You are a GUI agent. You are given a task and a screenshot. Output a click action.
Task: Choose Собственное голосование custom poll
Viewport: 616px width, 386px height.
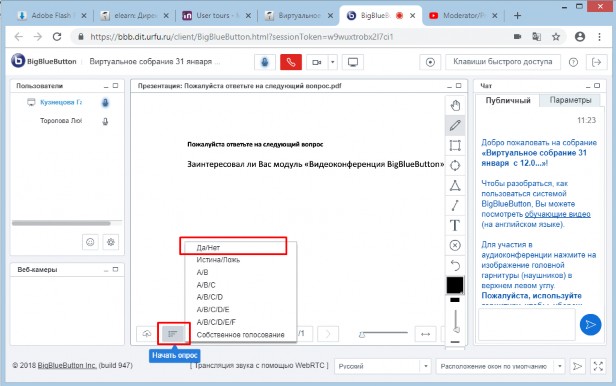(x=240, y=335)
